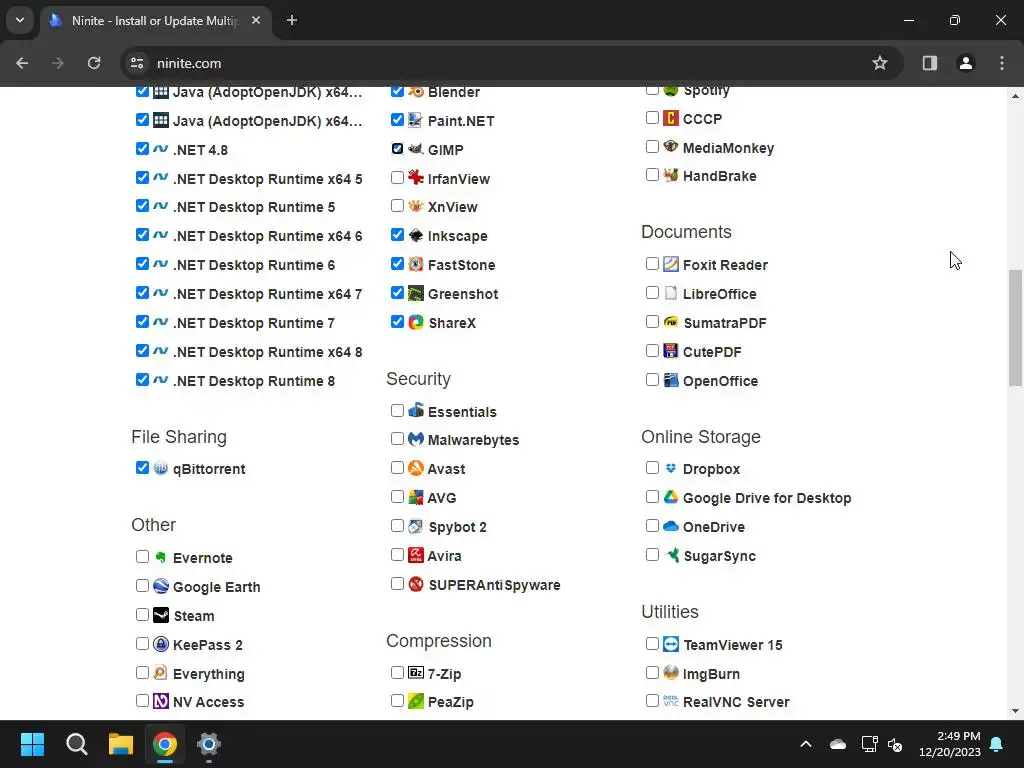
Task: Click the Dropbox icon
Action: 671,468
